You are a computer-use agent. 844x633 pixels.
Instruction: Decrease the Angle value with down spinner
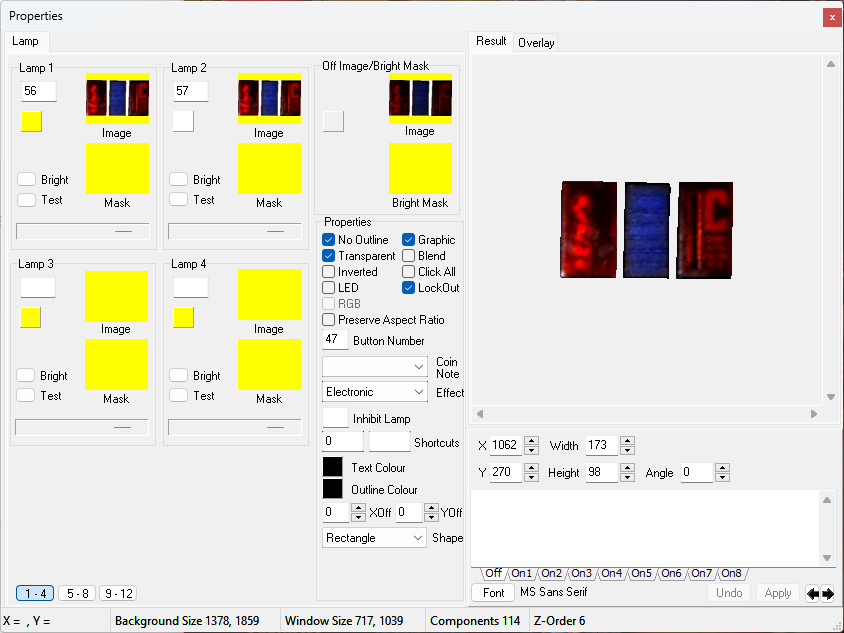coord(723,477)
